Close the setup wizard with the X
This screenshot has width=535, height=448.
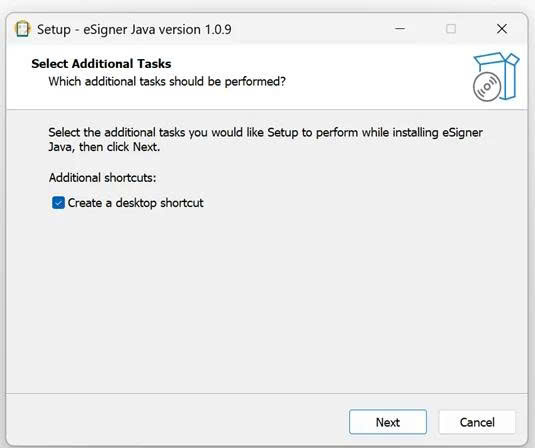(x=502, y=29)
